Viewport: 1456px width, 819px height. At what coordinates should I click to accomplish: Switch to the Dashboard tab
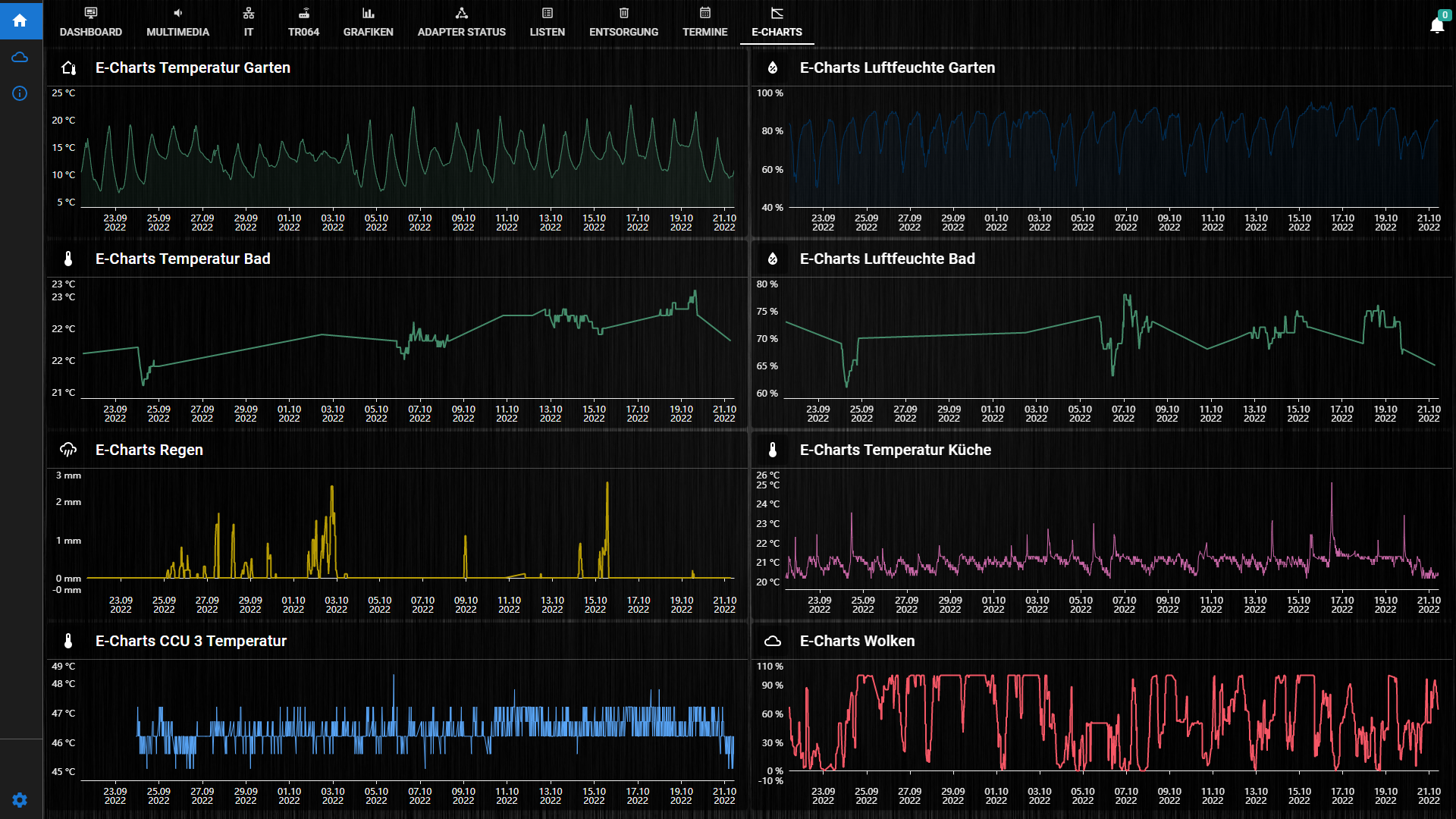(x=91, y=22)
